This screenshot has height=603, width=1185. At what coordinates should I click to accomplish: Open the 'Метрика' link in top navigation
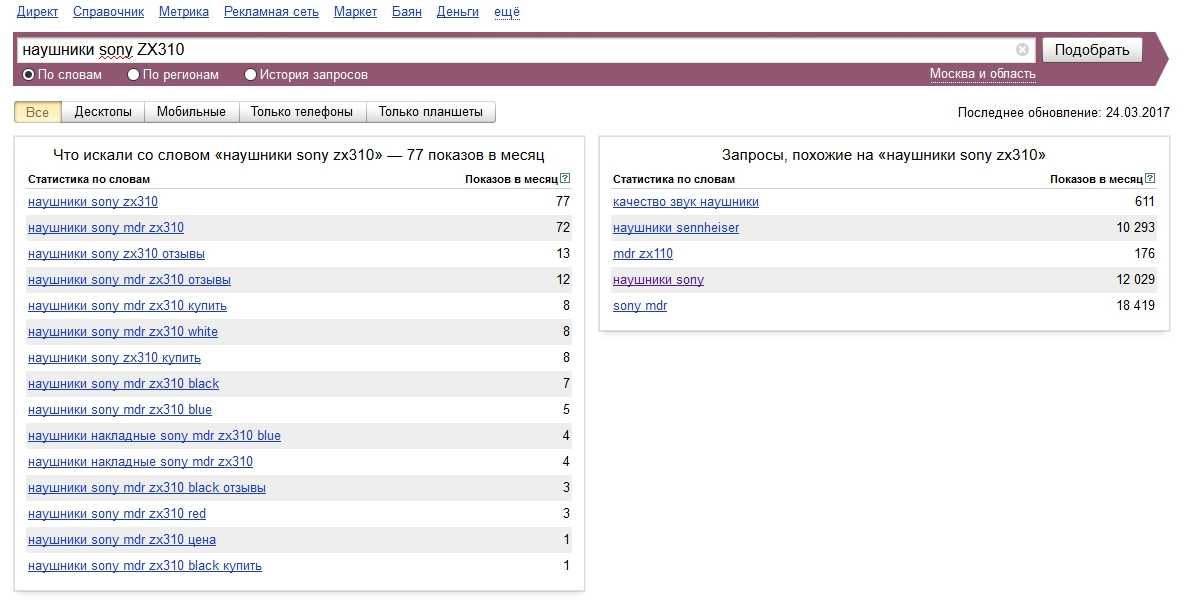click(184, 12)
